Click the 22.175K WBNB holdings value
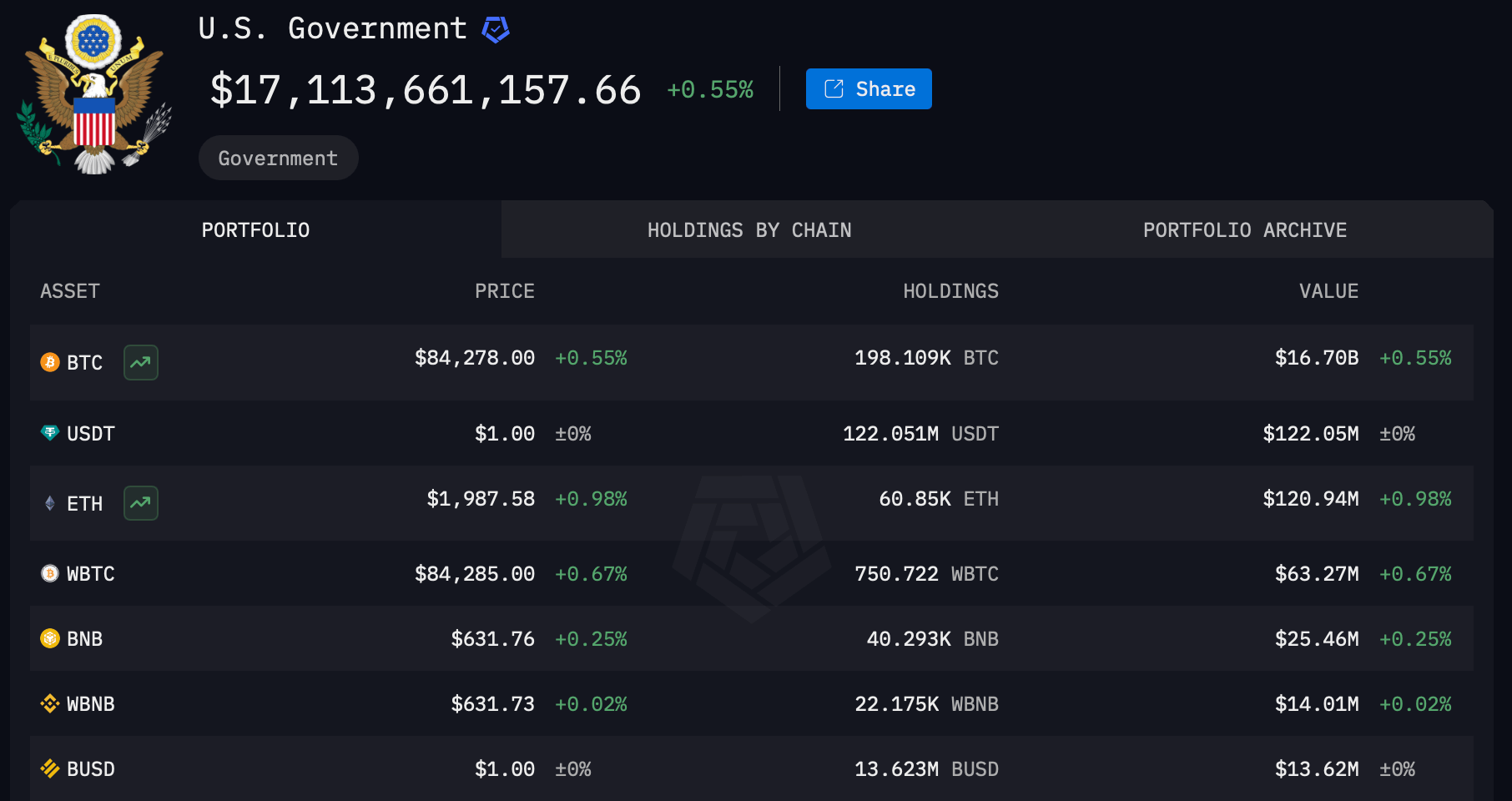The width and height of the screenshot is (1512, 801). point(926,704)
